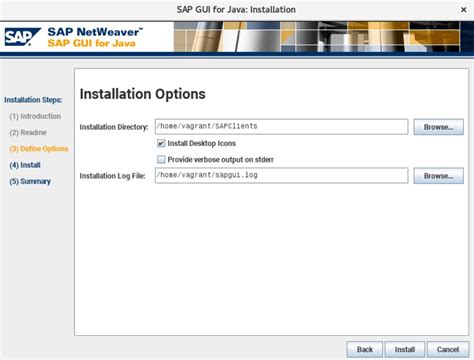Viewport: 474px width, 360px height.
Task: Cancel the installer
Action: click(x=448, y=349)
